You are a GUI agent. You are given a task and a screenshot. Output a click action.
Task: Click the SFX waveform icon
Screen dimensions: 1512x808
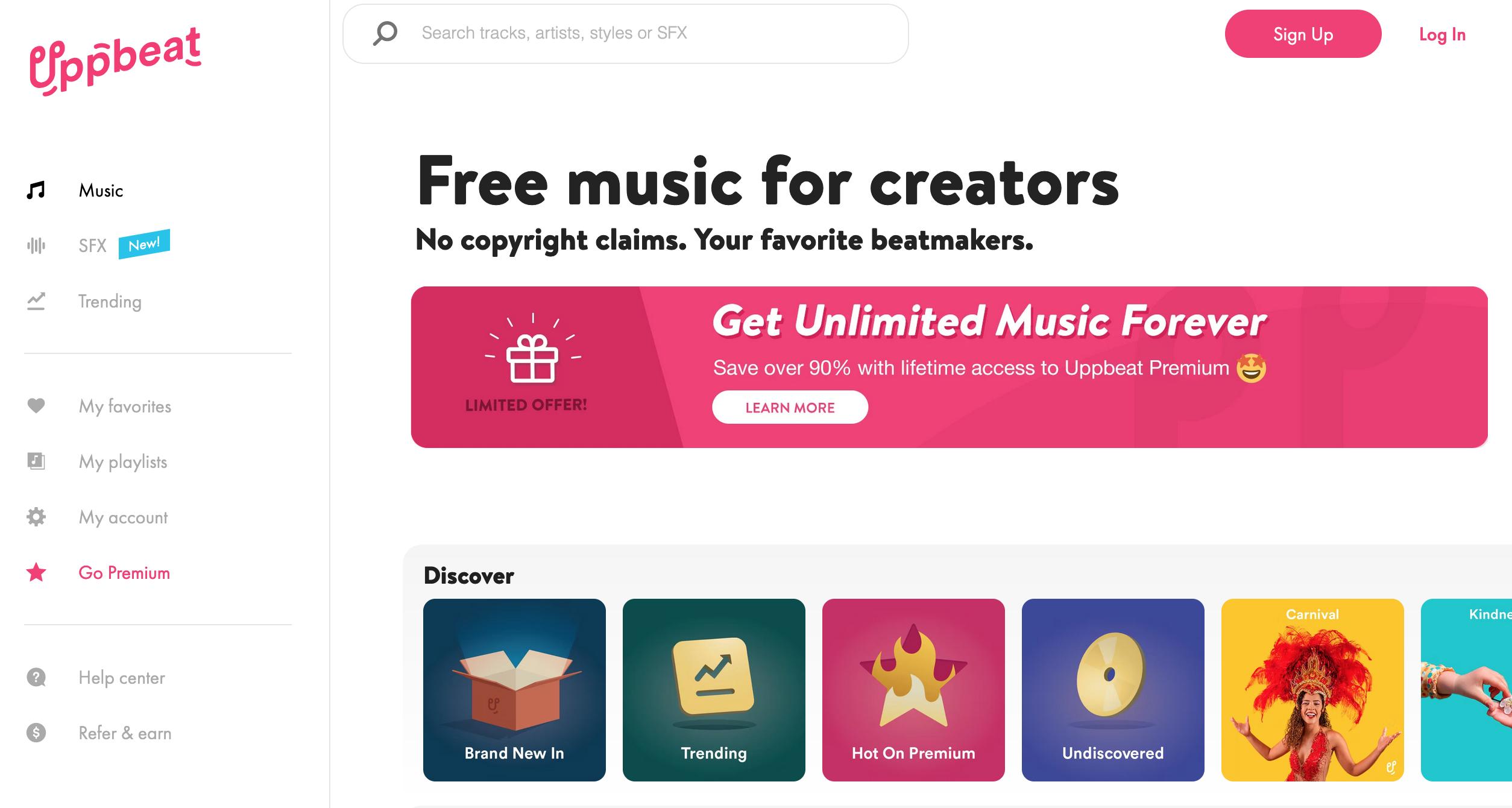point(36,245)
